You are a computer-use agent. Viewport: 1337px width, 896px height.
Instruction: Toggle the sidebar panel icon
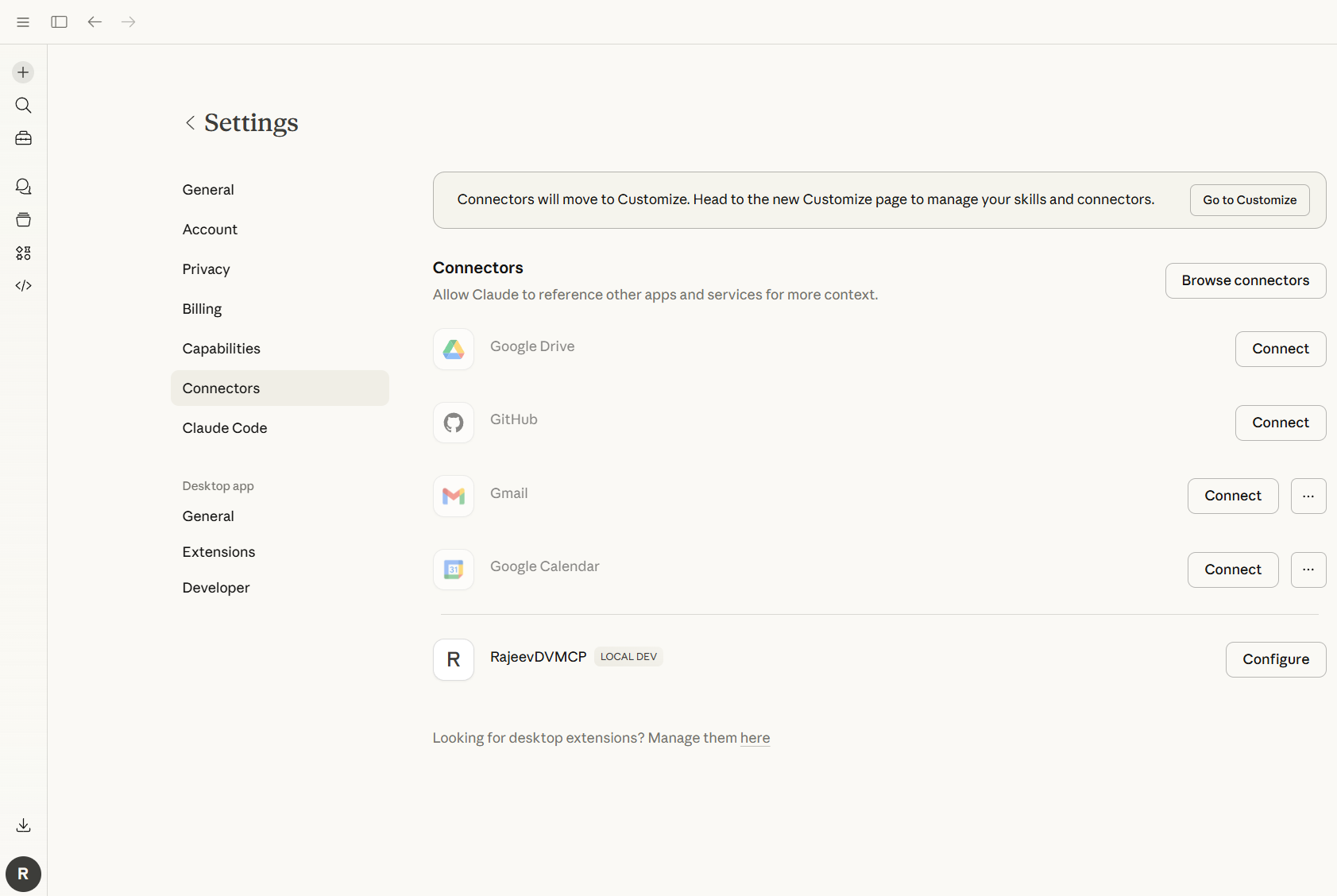[59, 21]
